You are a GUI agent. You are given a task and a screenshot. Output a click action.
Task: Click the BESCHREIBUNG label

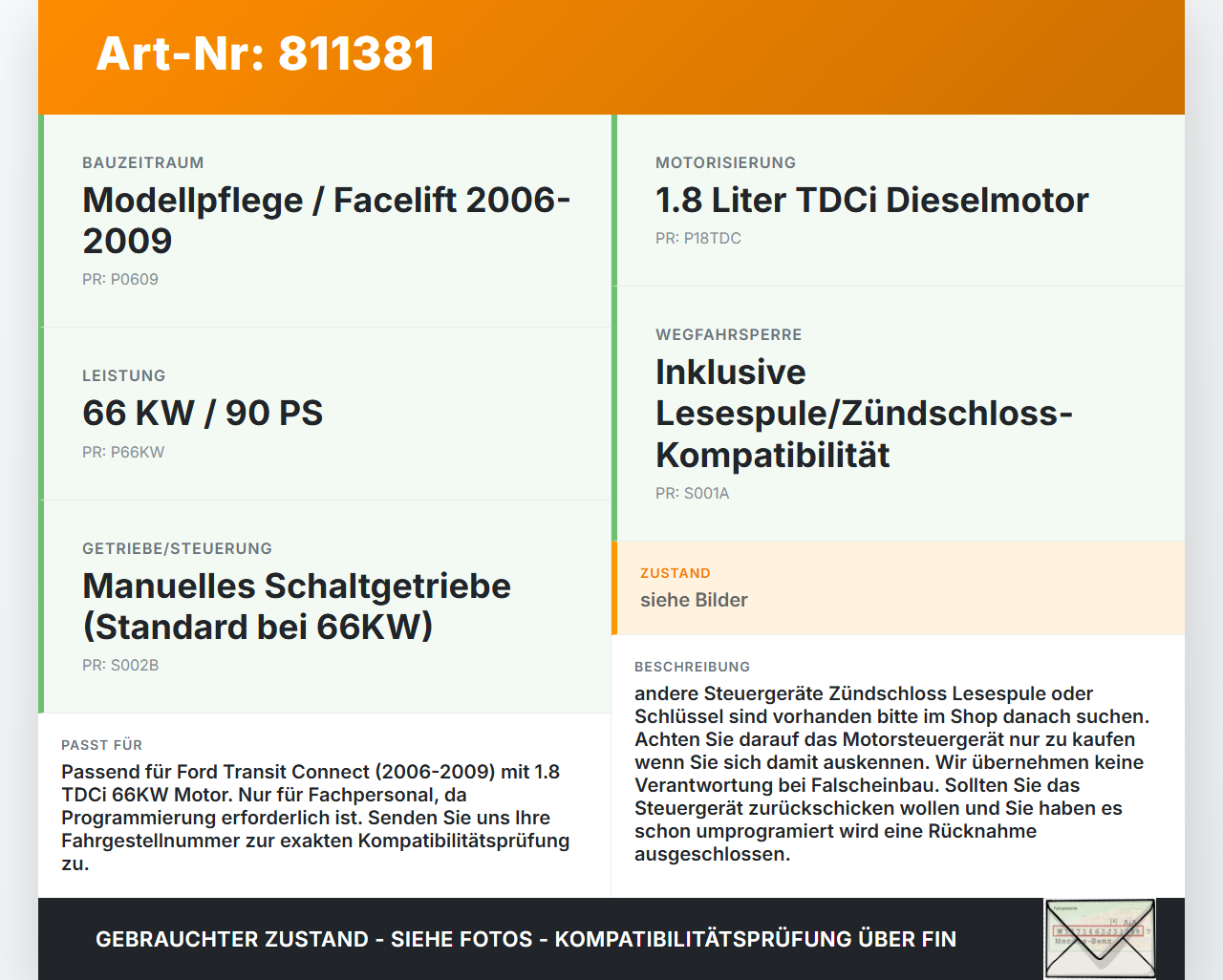coord(693,667)
